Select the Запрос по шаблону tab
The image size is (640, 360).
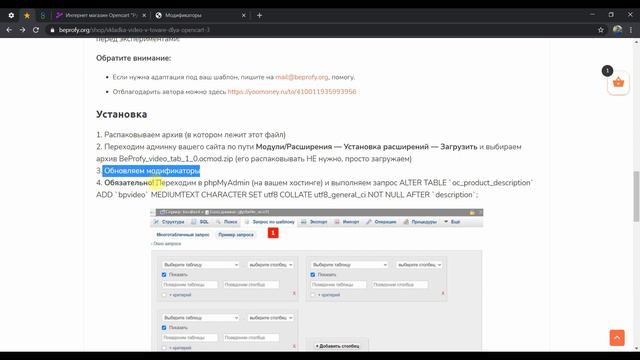click(270, 222)
